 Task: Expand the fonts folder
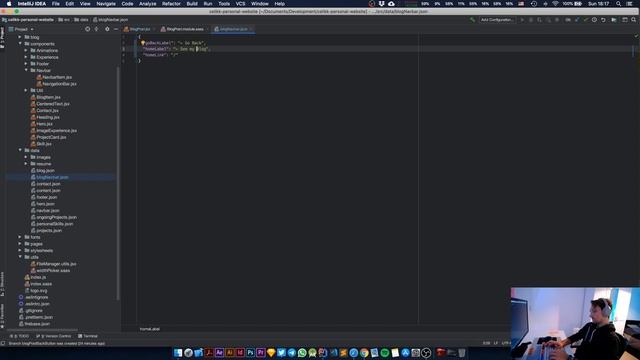point(20,237)
